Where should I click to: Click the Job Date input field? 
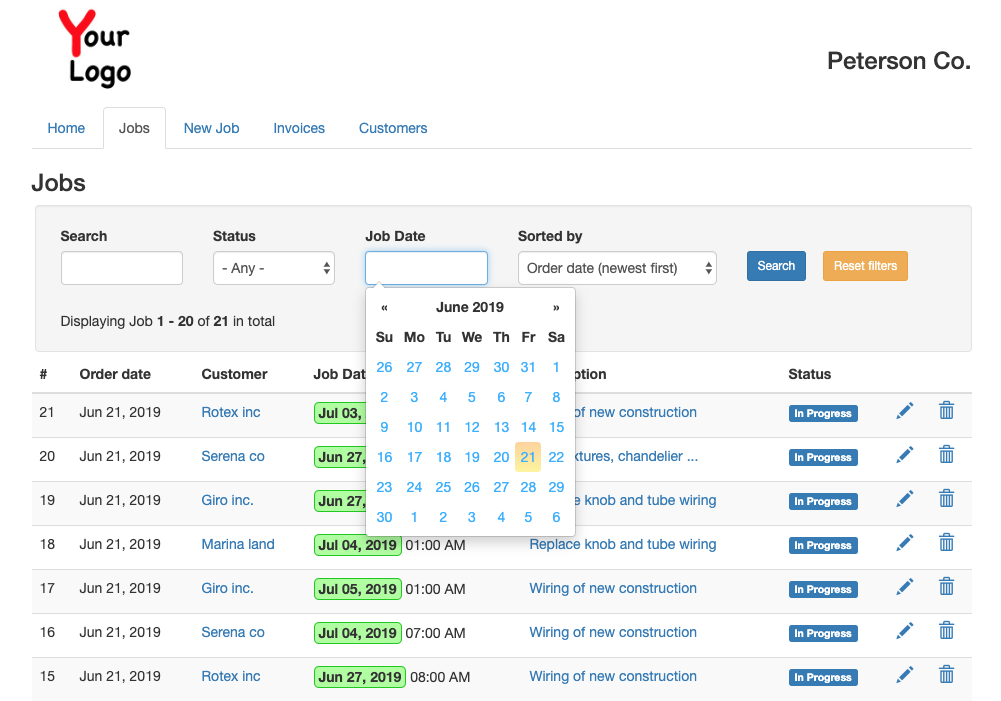coord(426,268)
